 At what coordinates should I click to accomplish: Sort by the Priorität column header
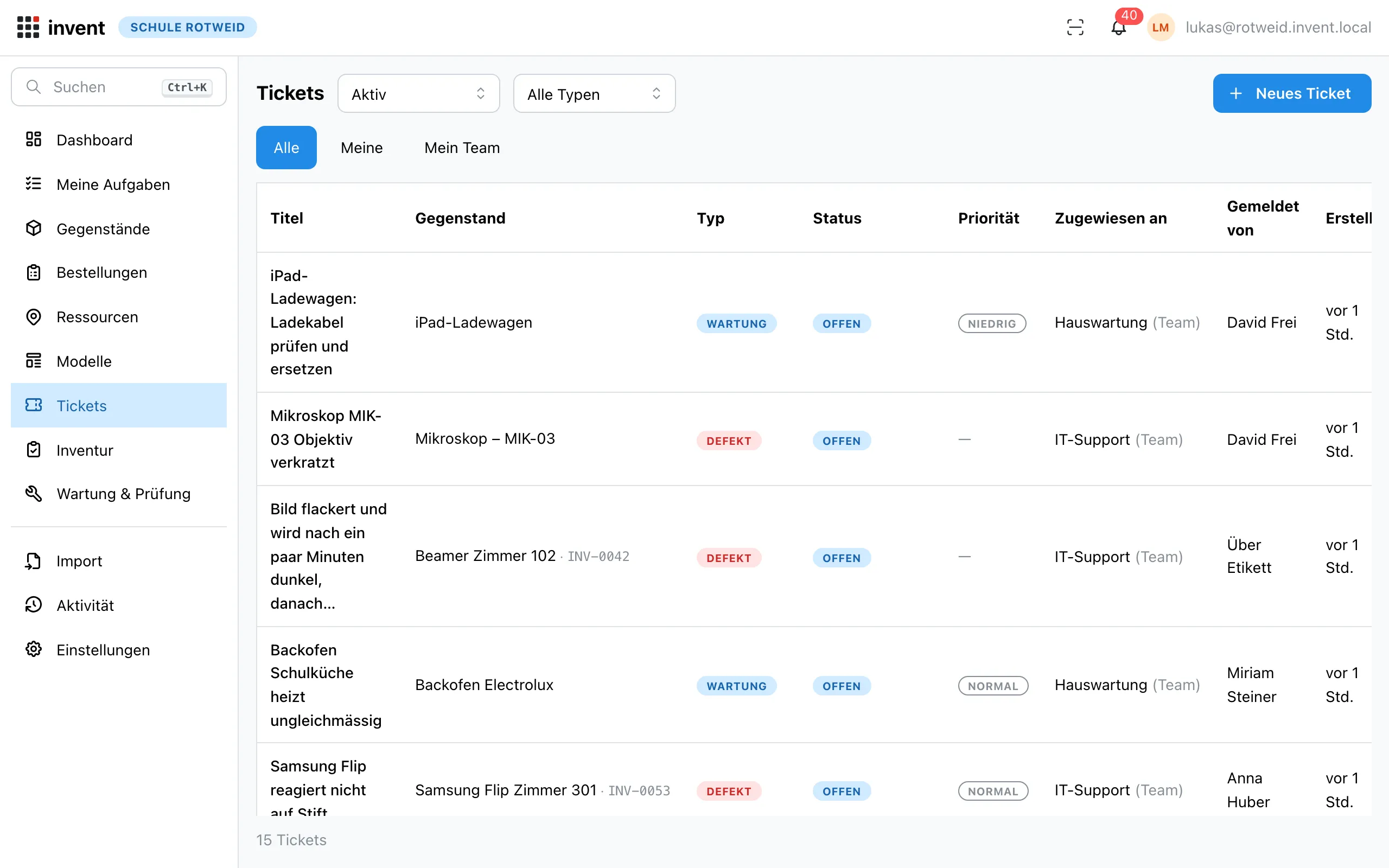[989, 218]
